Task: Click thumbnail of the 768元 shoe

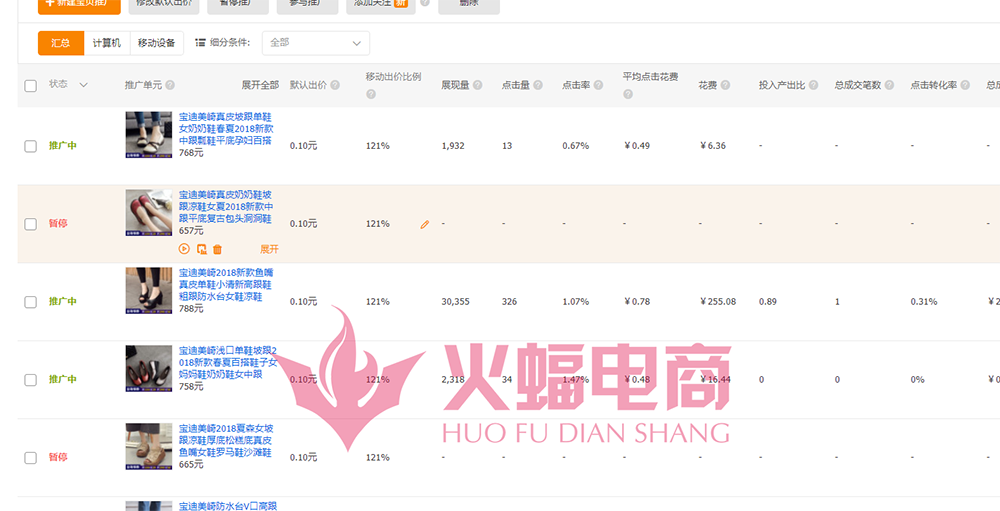Action: [x=149, y=135]
